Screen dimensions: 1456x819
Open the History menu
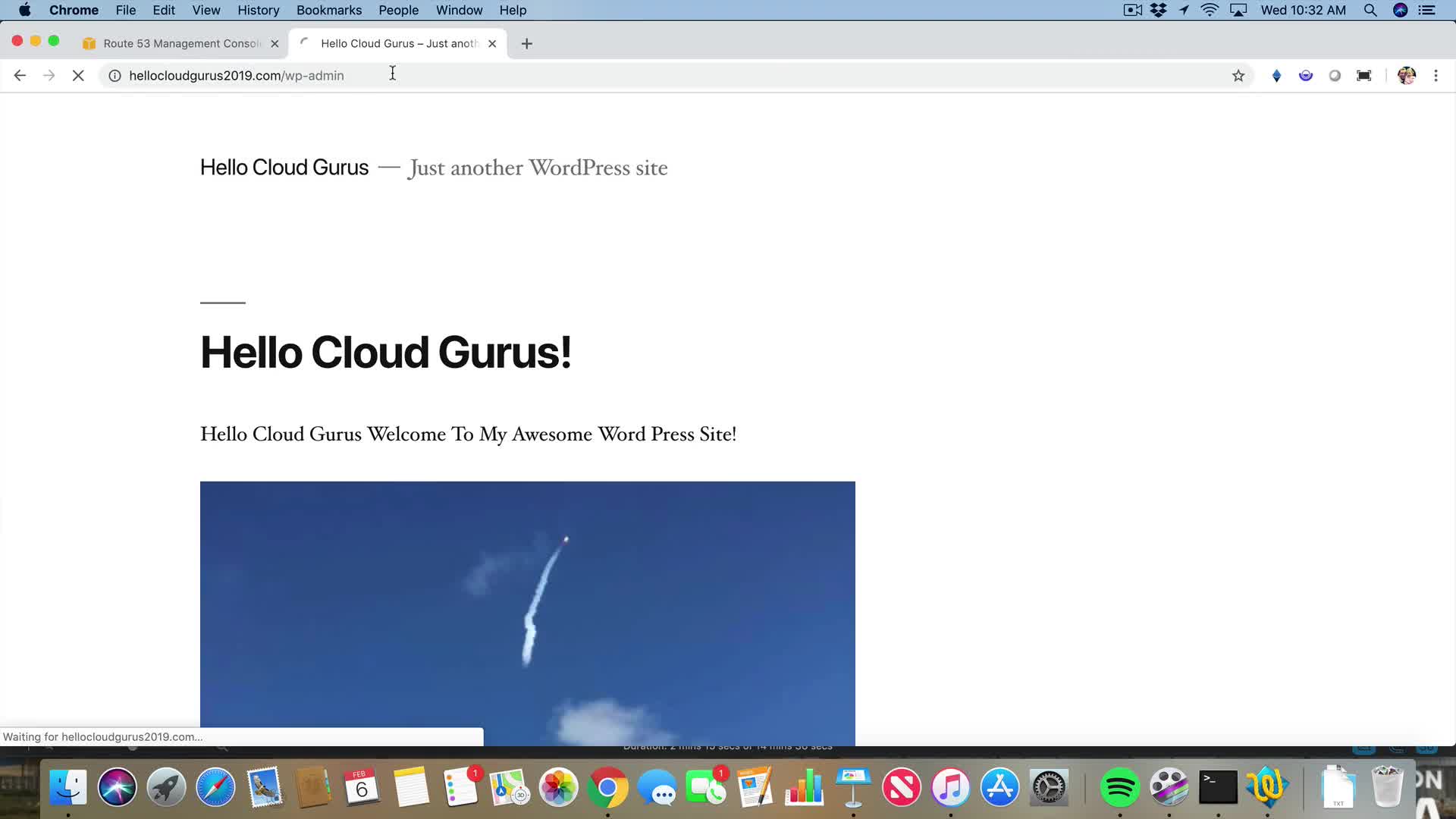pyautogui.click(x=258, y=11)
